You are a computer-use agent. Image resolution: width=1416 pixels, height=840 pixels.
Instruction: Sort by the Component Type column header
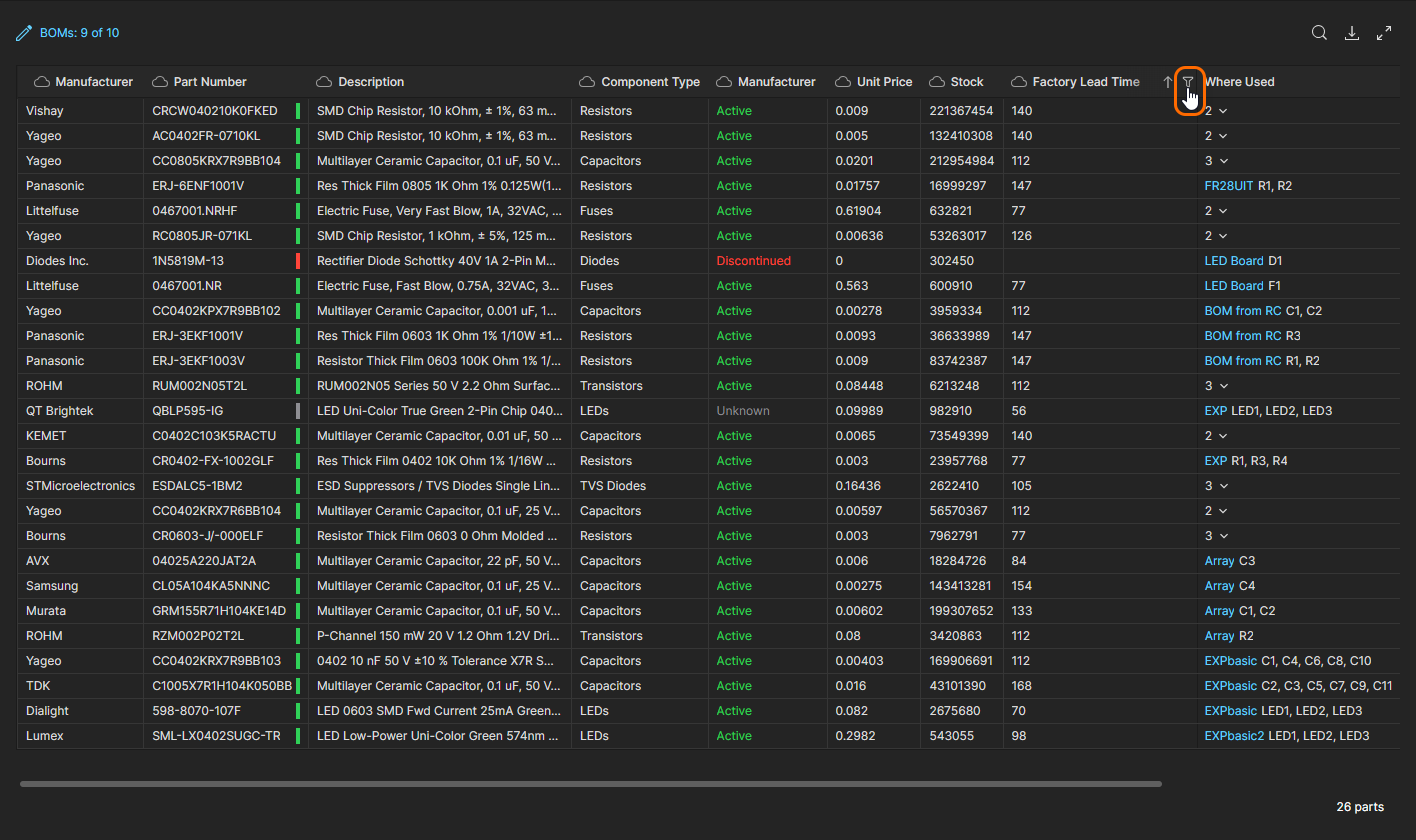pyautogui.click(x=650, y=82)
